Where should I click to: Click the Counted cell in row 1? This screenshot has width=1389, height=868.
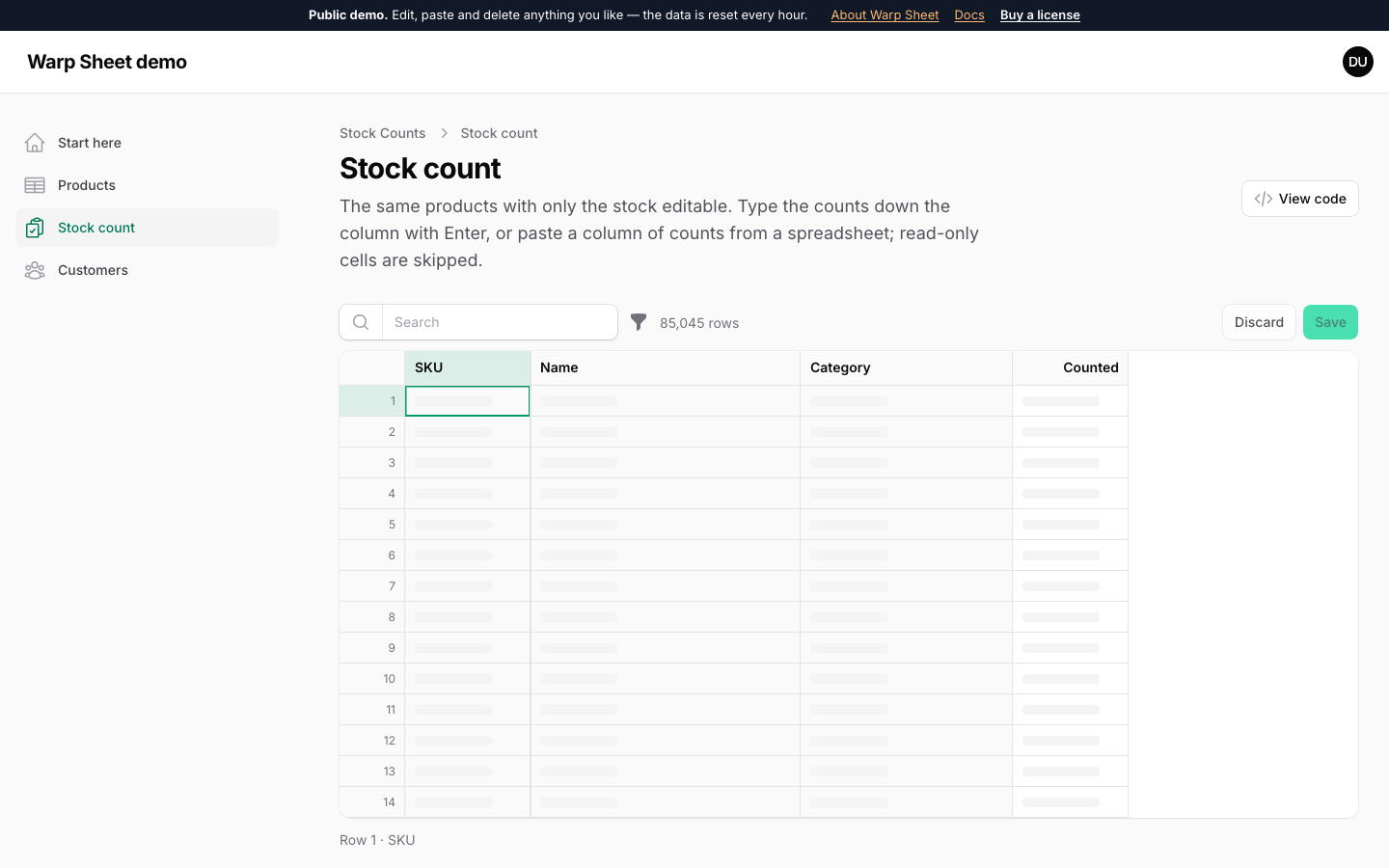pyautogui.click(x=1071, y=401)
